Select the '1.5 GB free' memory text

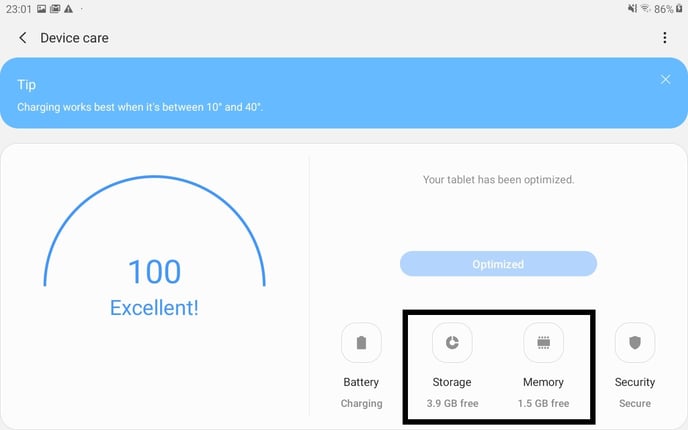tap(543, 403)
